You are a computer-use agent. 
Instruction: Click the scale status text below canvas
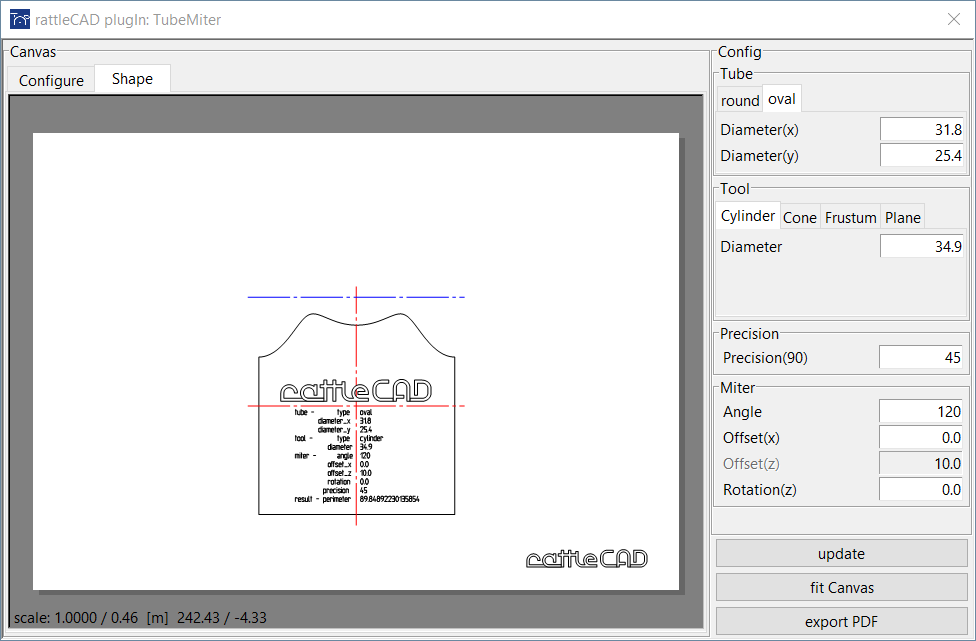pos(140,618)
